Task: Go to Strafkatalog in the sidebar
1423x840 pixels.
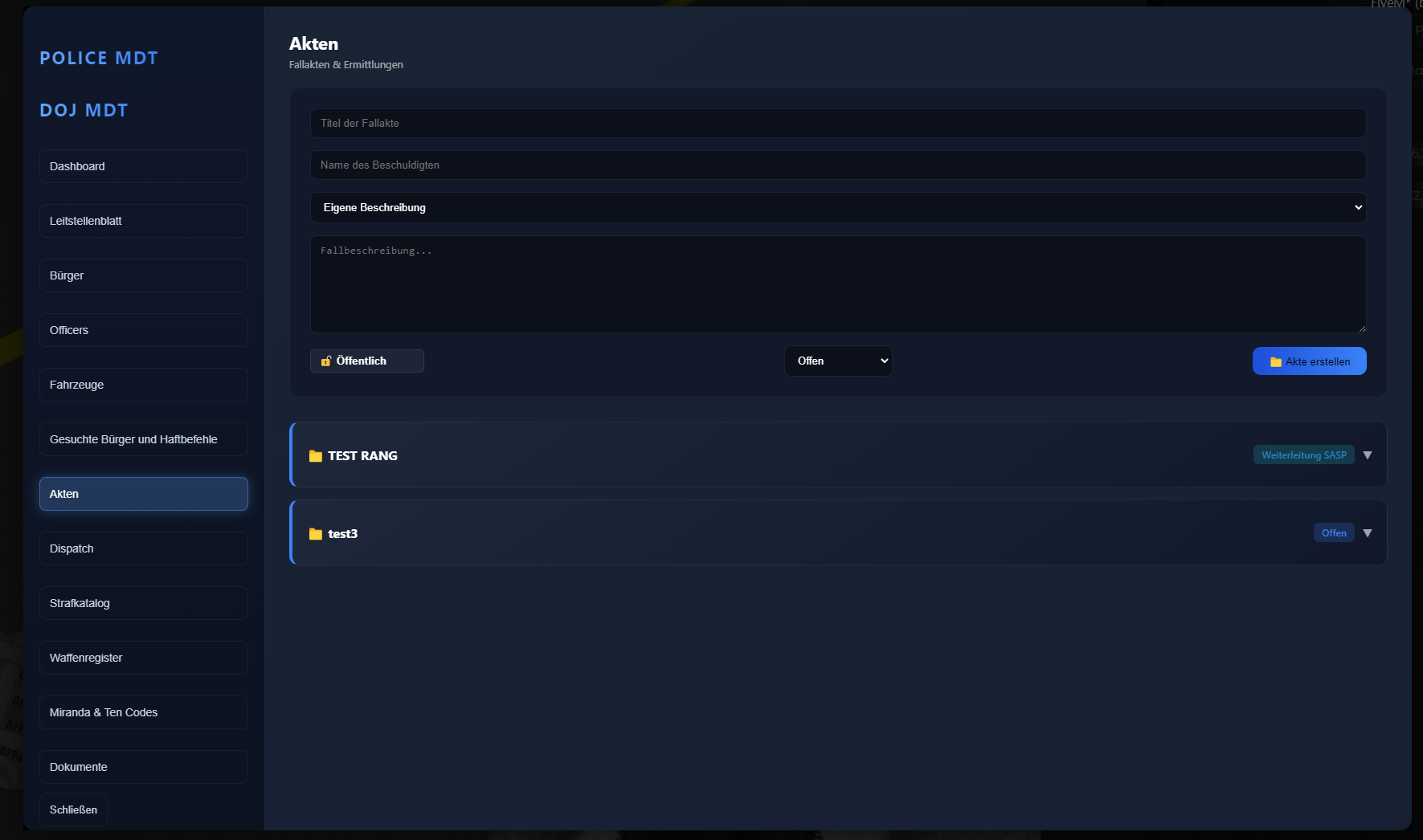Action: coord(143,603)
